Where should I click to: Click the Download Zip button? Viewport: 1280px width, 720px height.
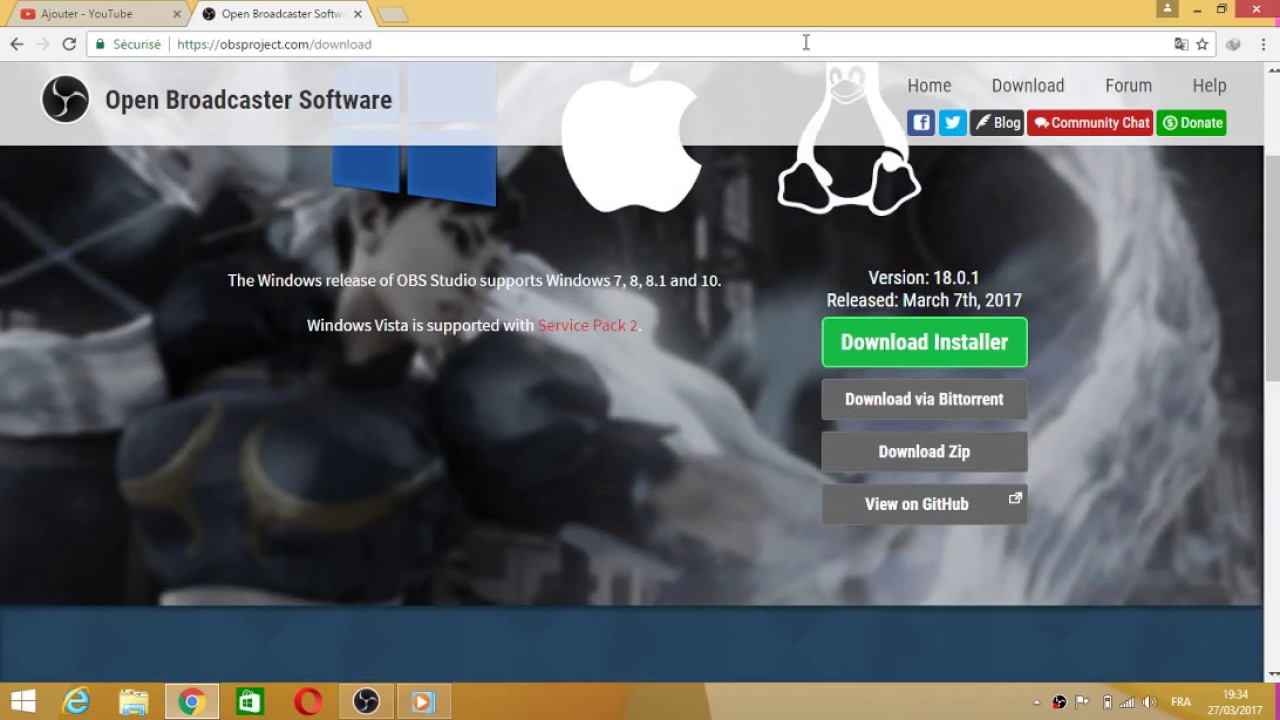(x=924, y=452)
